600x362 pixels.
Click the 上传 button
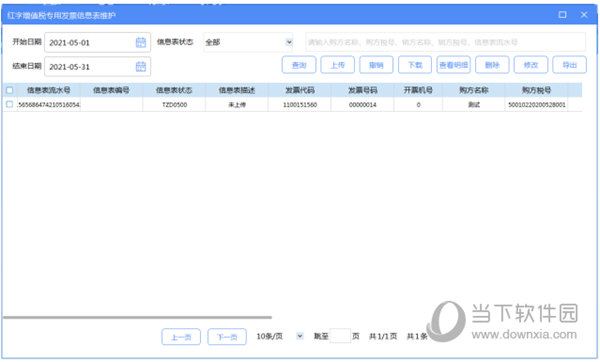coord(338,65)
